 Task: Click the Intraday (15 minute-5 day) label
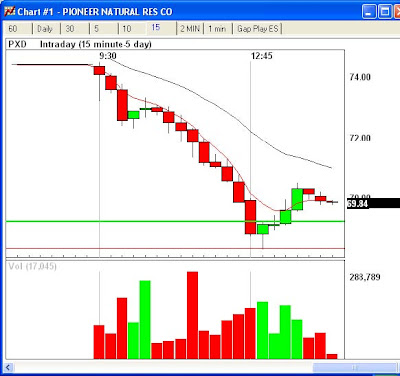click(96, 44)
